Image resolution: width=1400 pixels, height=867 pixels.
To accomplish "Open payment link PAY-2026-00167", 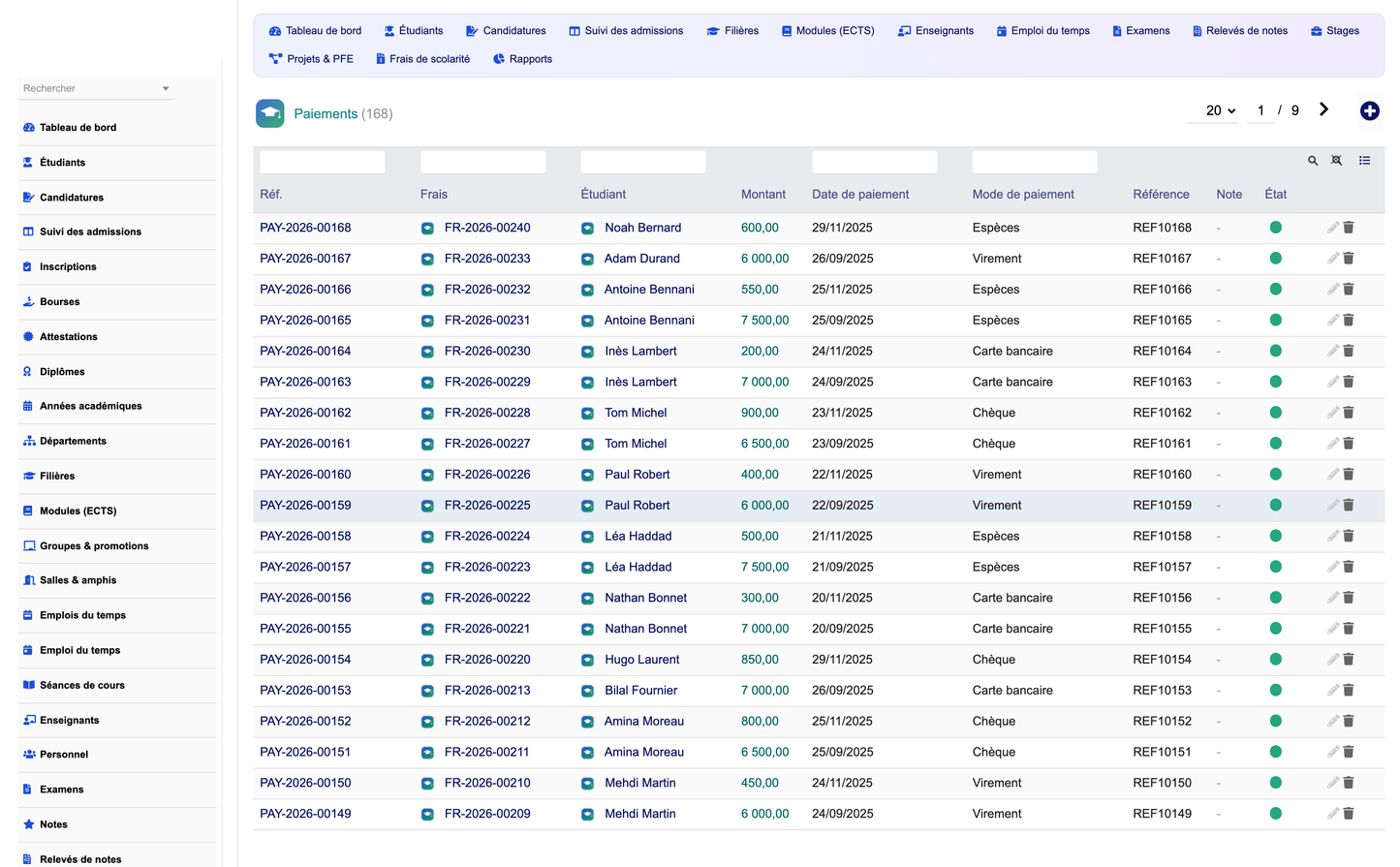I will tap(305, 259).
